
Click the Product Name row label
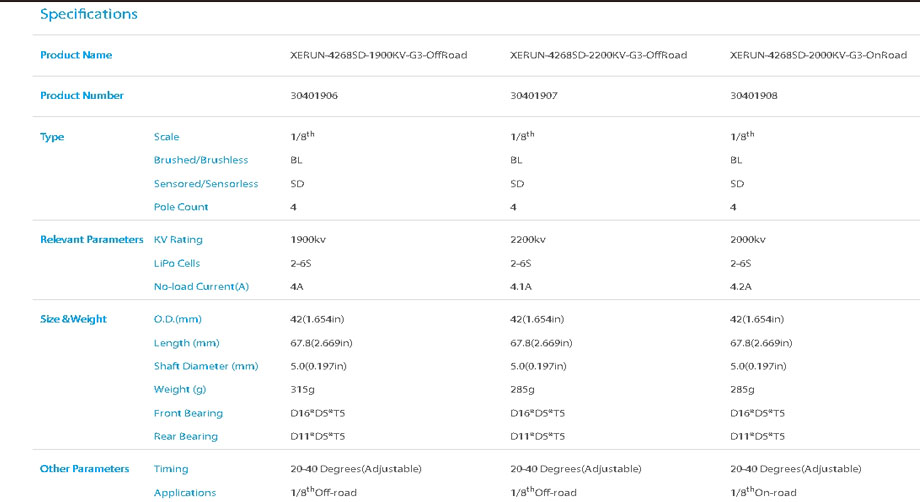[76, 55]
